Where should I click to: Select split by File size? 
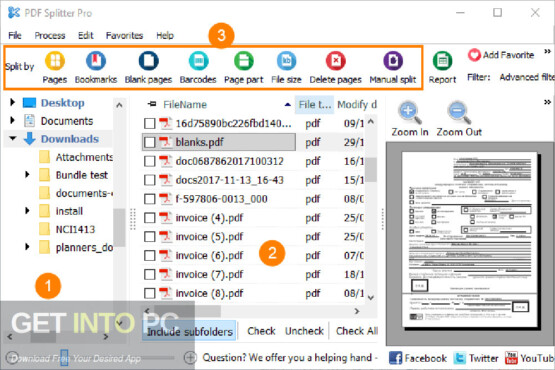(x=286, y=61)
